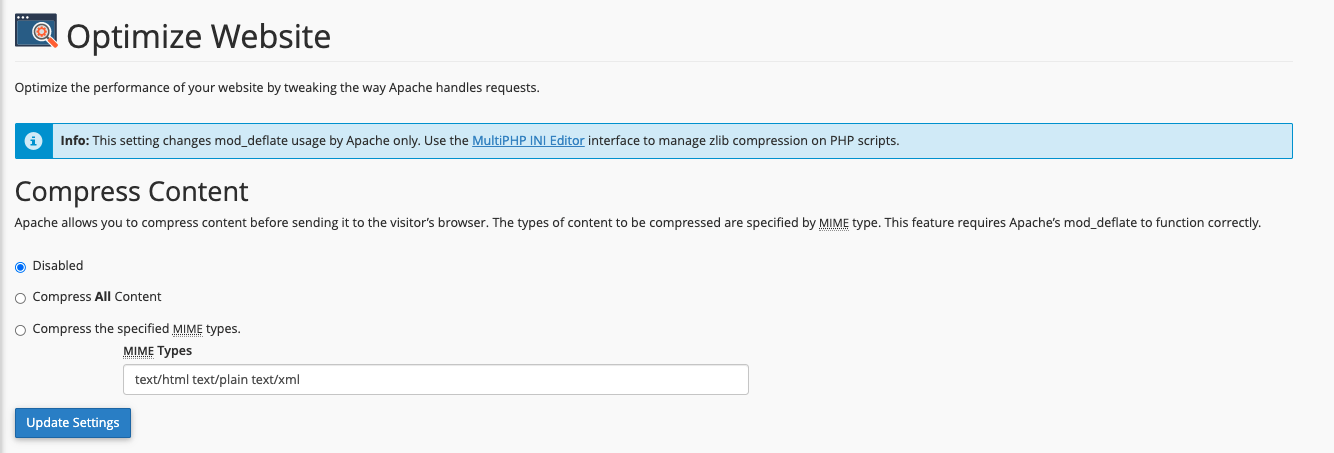Select the Disabled radio button
Viewport: 1334px width, 453px height.
20,267
